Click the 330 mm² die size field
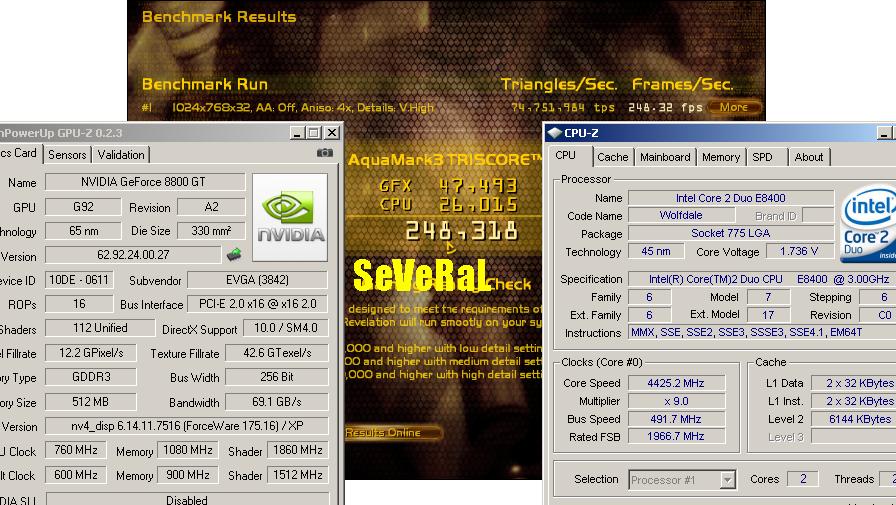Viewport: 896px width, 505px height. pos(211,231)
